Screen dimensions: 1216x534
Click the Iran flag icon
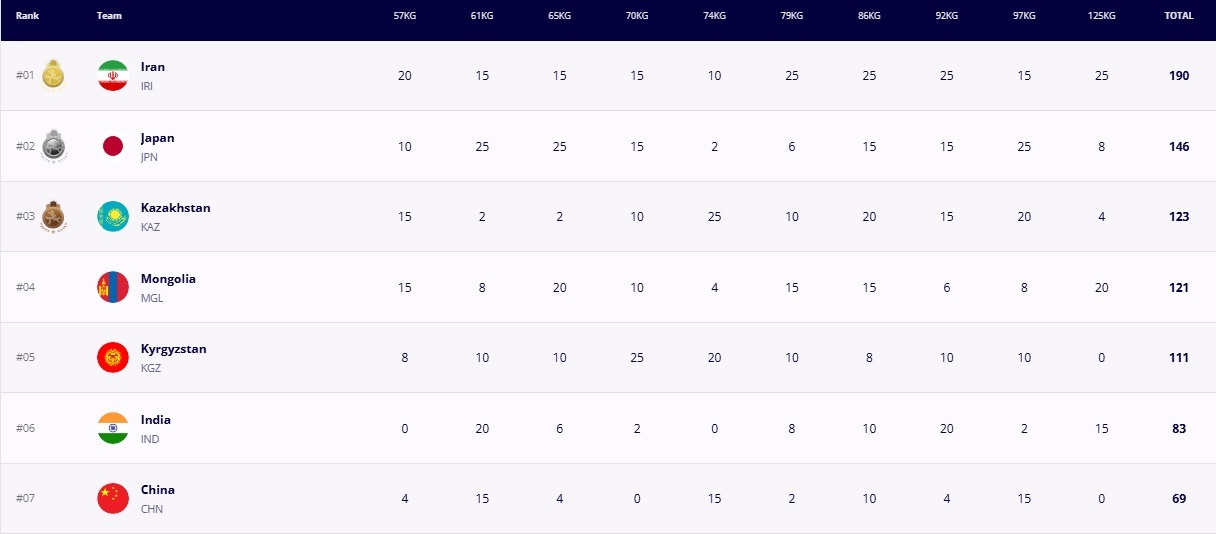(x=113, y=76)
